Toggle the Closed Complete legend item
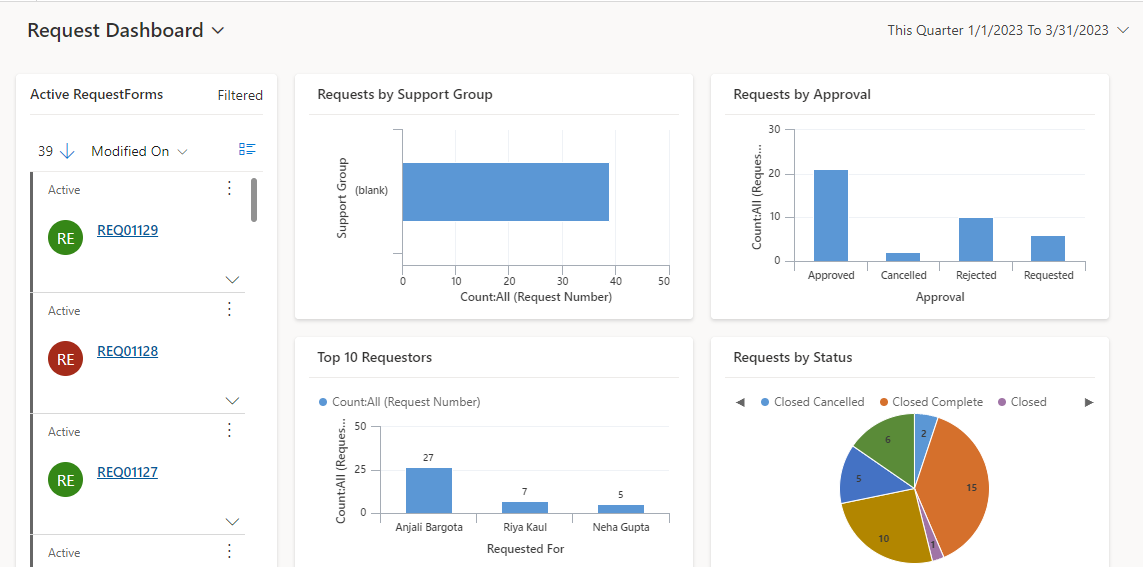Viewport: 1143px width, 567px height. pos(931,402)
